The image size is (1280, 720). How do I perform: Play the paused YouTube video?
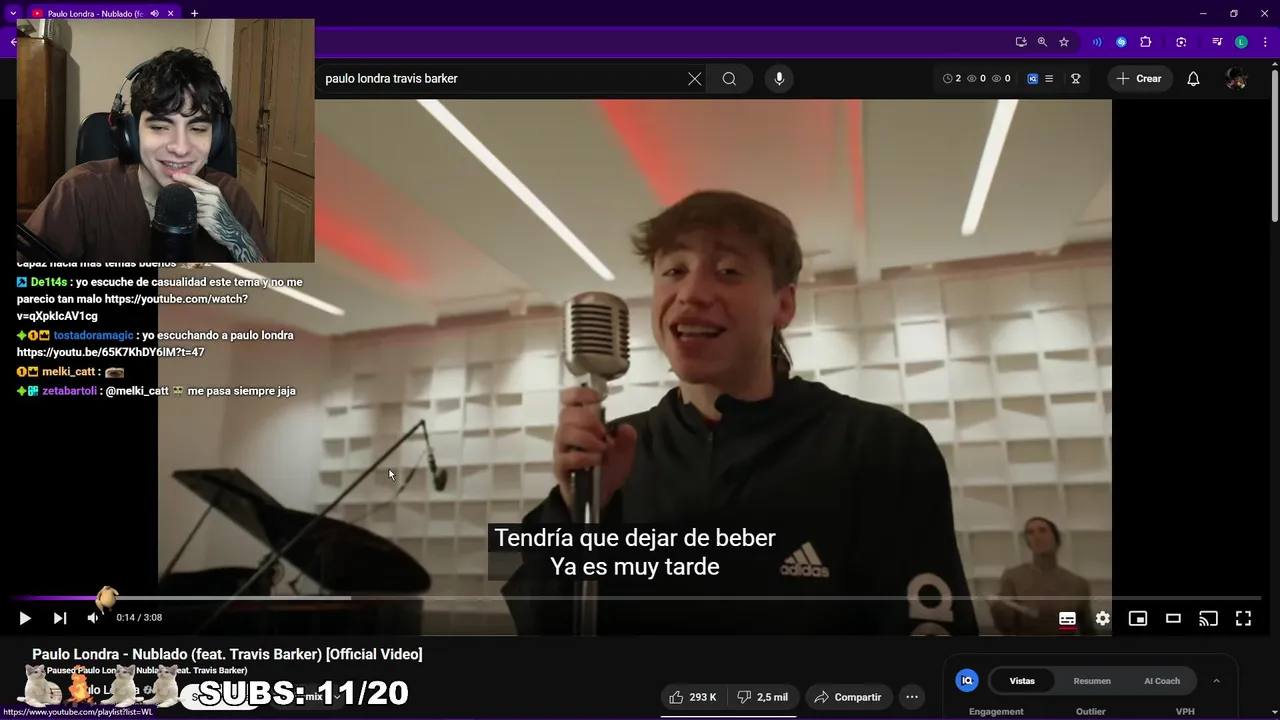(x=25, y=618)
